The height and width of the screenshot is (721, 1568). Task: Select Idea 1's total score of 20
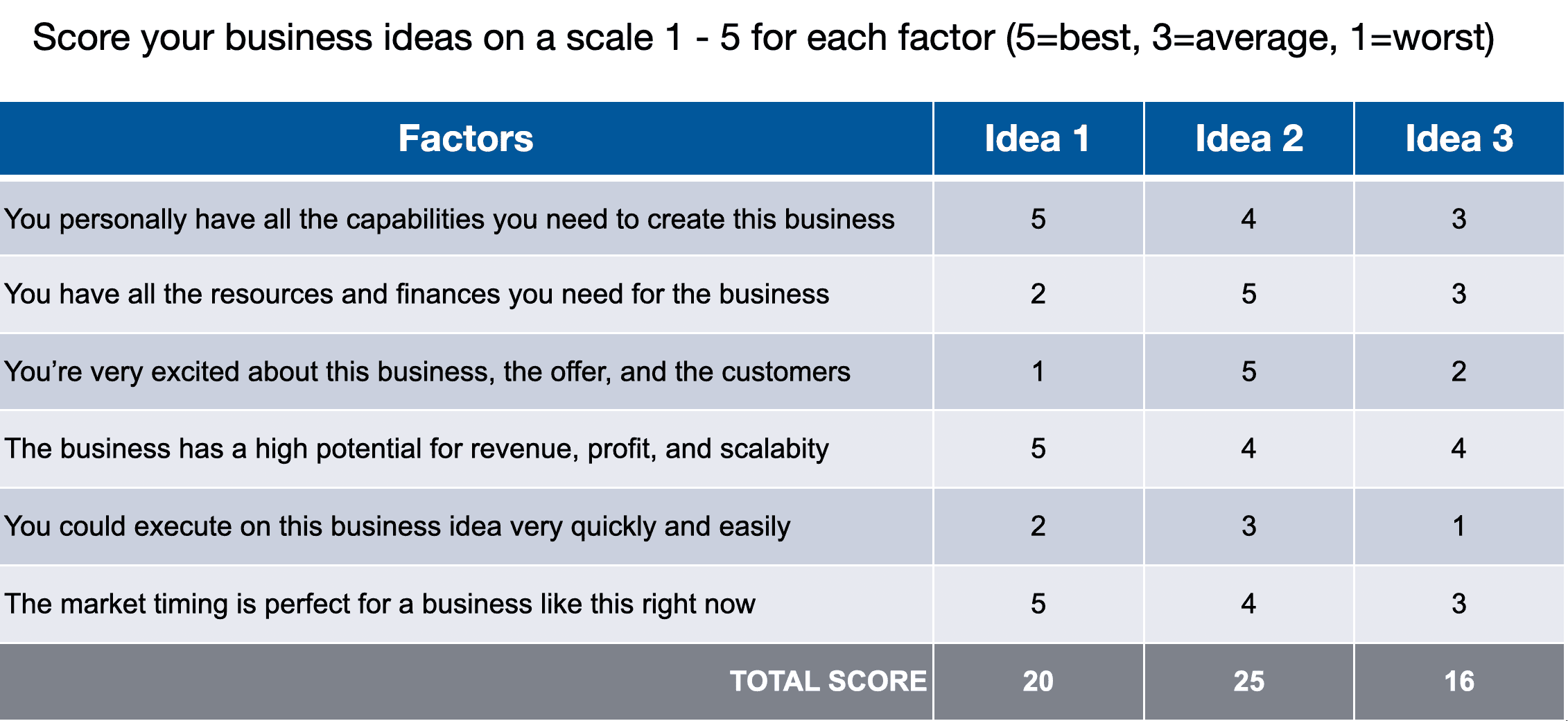point(1038,681)
